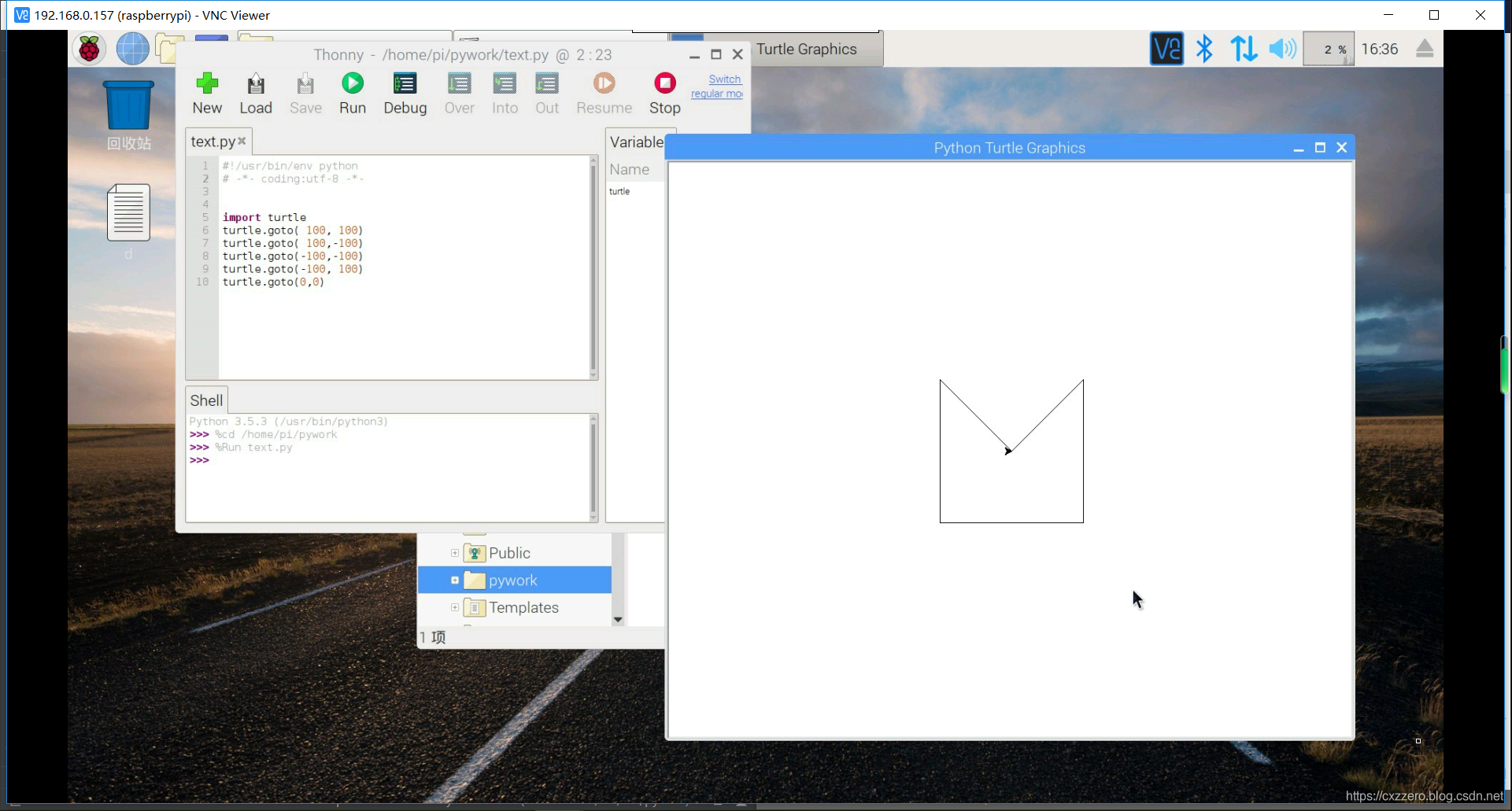Click the 16:36 clock

(x=1380, y=49)
